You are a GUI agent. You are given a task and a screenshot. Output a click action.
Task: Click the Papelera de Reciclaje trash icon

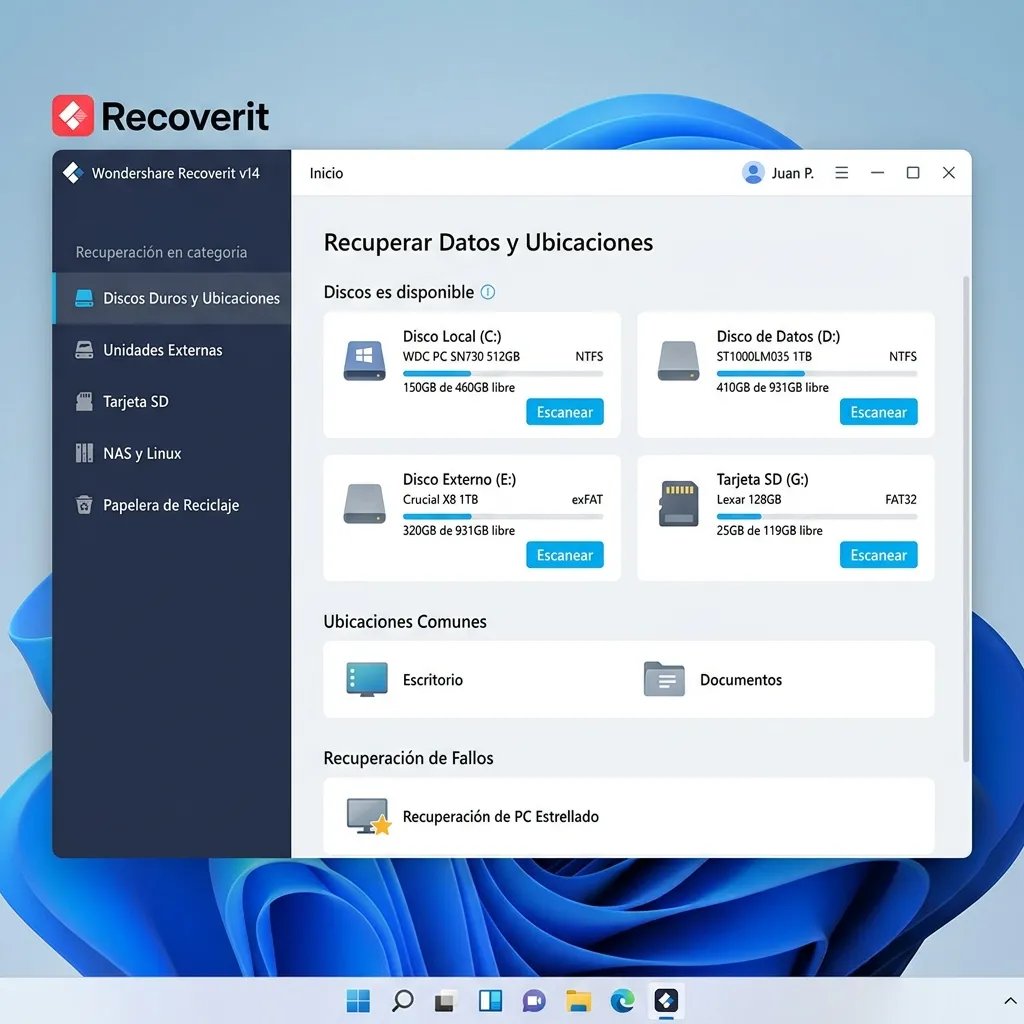tap(84, 505)
